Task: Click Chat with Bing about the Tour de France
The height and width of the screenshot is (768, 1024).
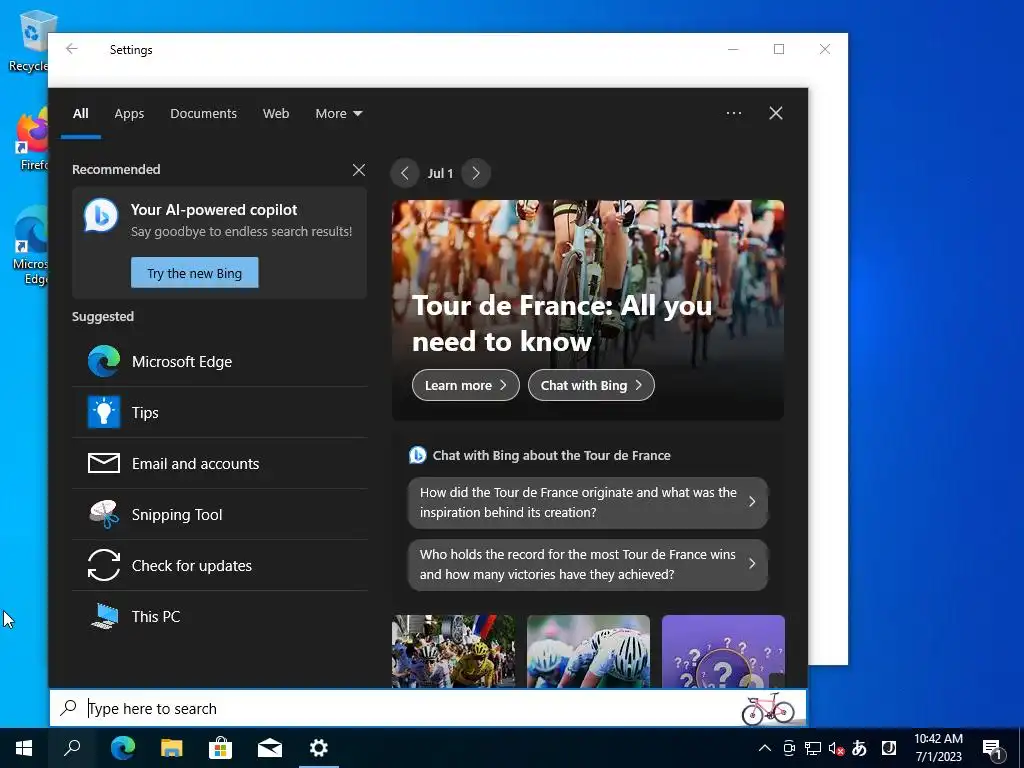Action: (551, 455)
